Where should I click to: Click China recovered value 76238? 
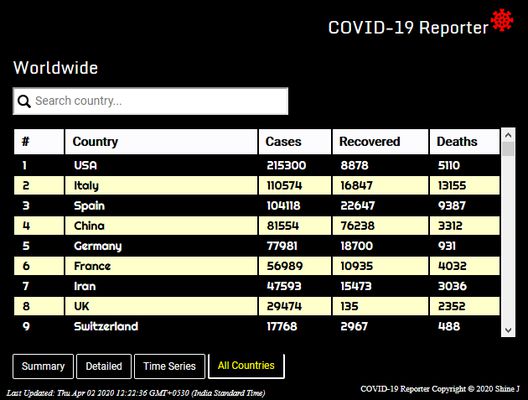click(x=357, y=226)
